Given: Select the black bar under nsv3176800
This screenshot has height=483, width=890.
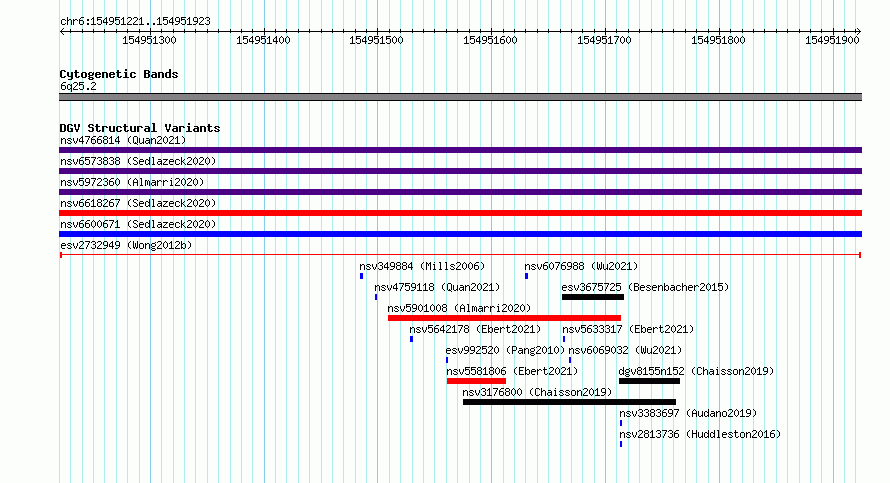Looking at the screenshot, I should tap(569, 402).
